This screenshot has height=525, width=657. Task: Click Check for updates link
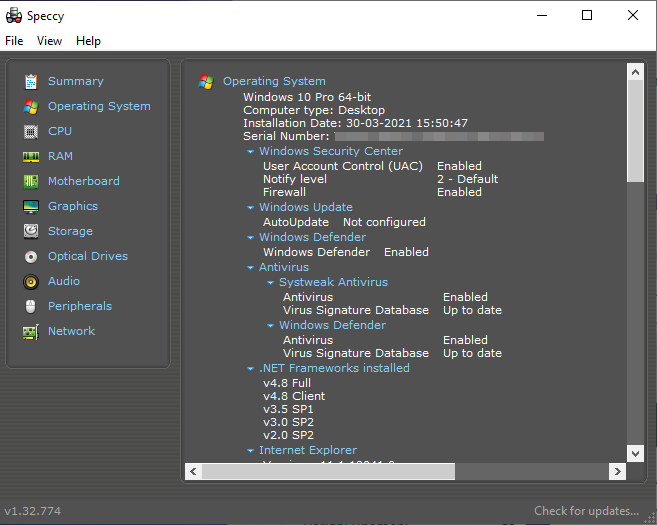tap(586, 511)
